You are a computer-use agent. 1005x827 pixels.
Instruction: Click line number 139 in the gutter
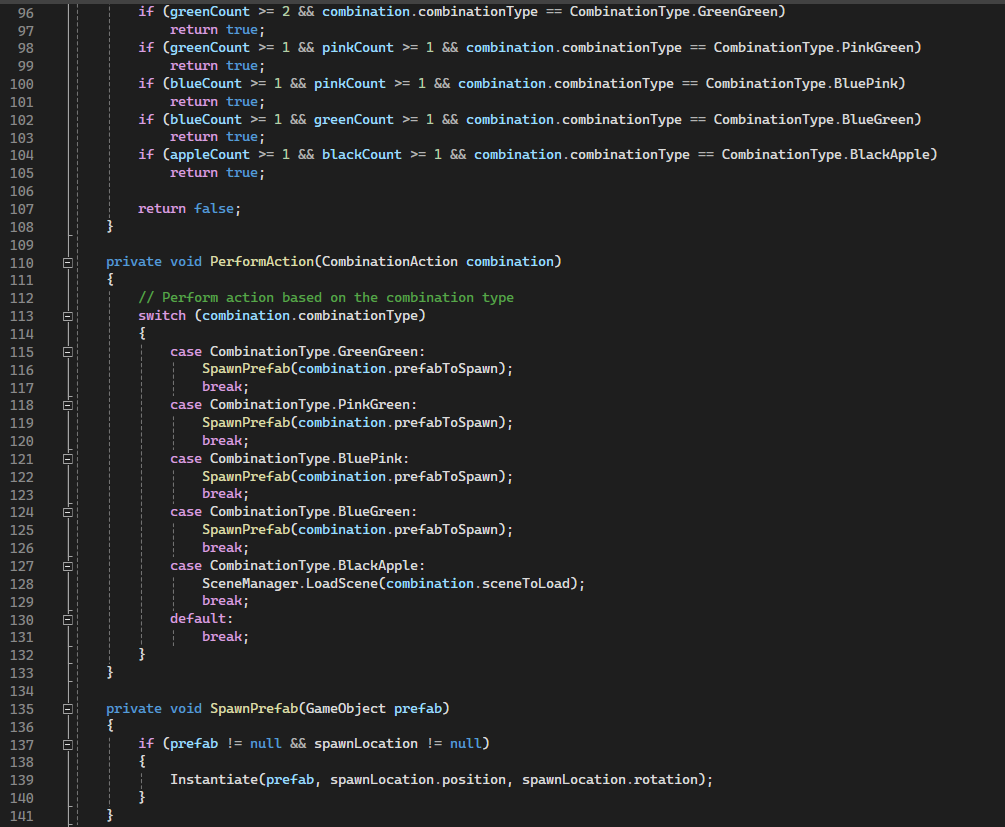tap(21, 780)
